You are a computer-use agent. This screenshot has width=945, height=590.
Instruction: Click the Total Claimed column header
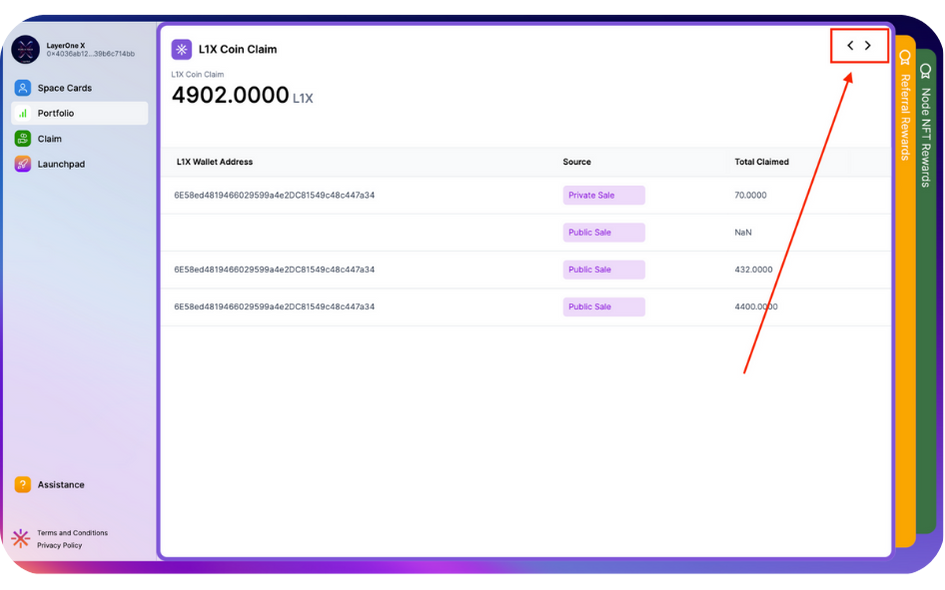click(762, 162)
